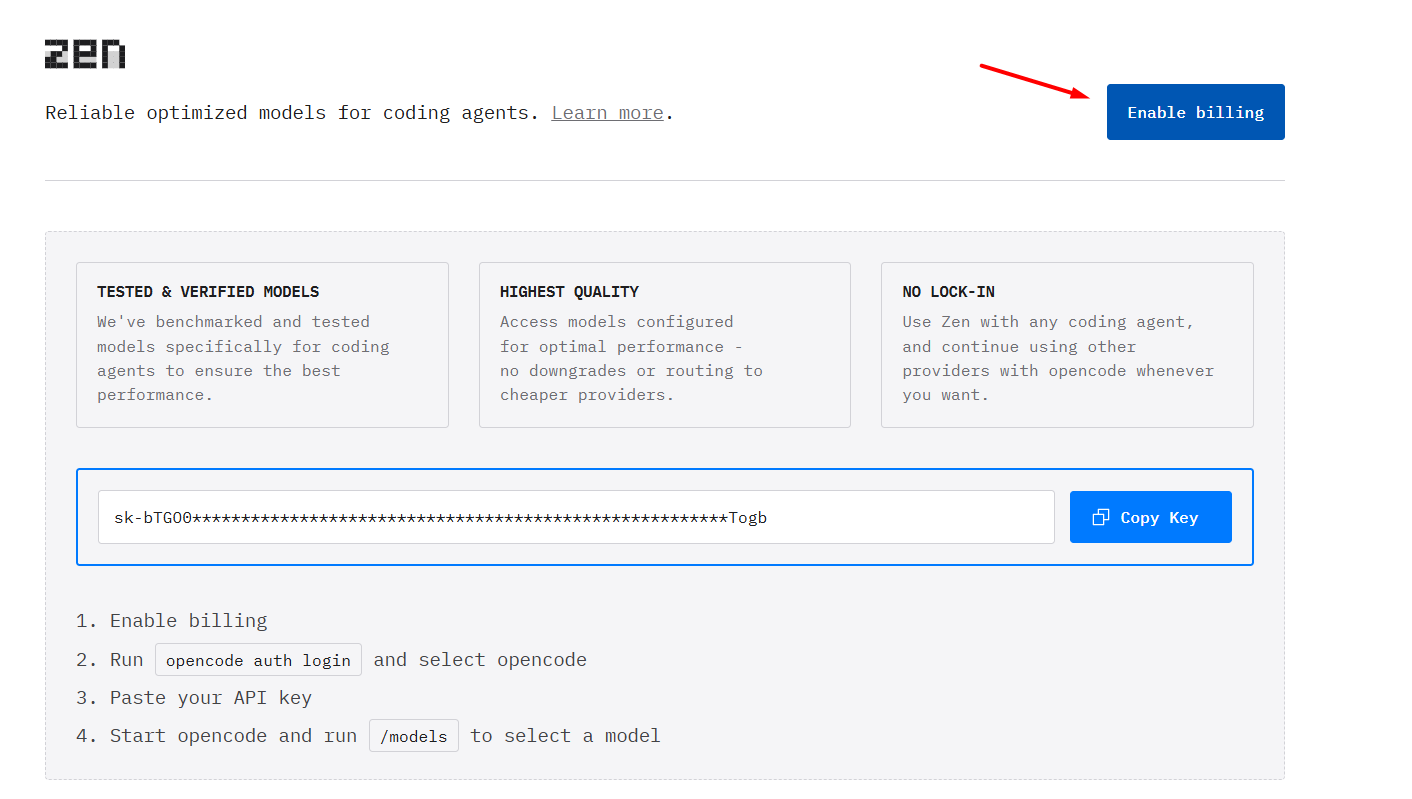Screen dimensions: 1412x799
Task: Click the Copy Key button label
Action: pos(1159,517)
